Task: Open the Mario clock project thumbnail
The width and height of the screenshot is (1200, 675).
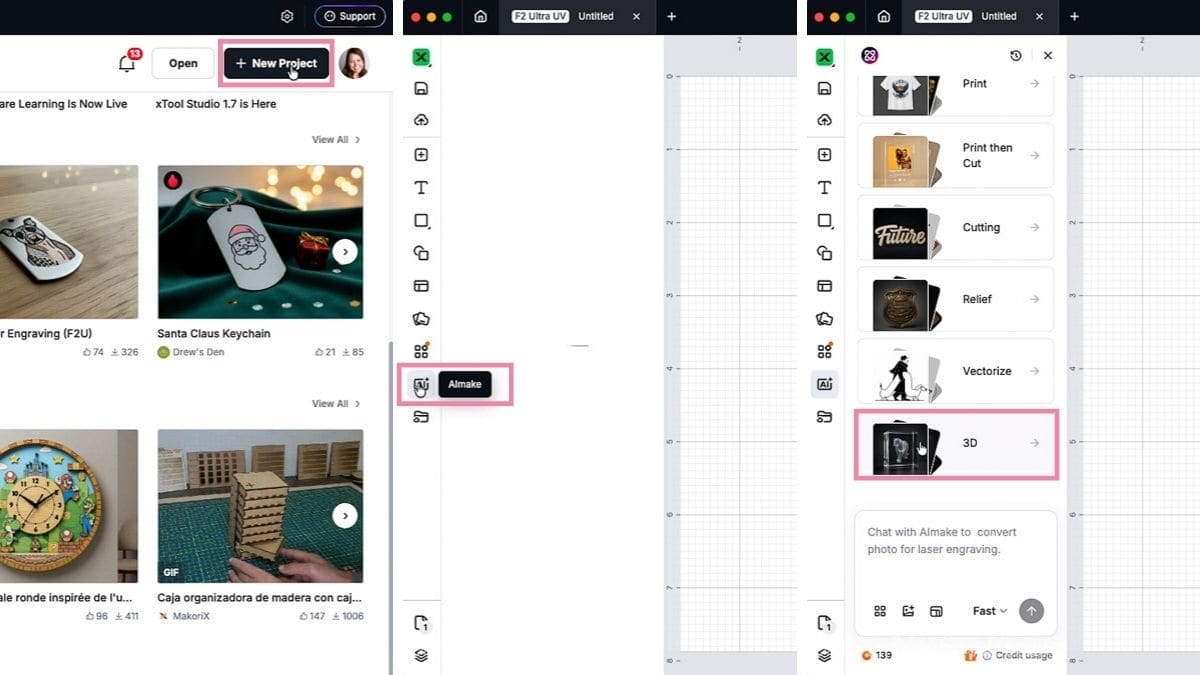Action: (69, 506)
